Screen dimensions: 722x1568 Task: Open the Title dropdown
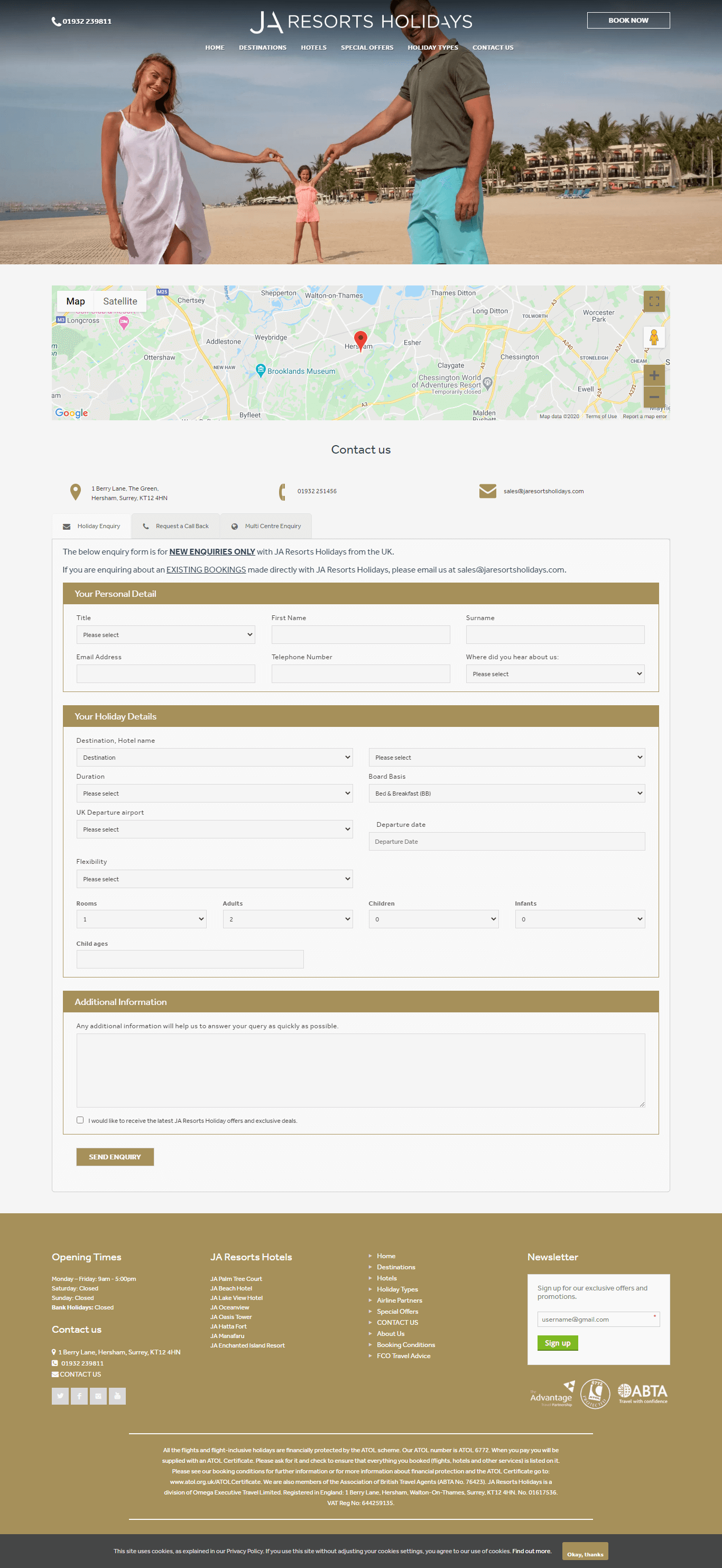tap(165, 635)
